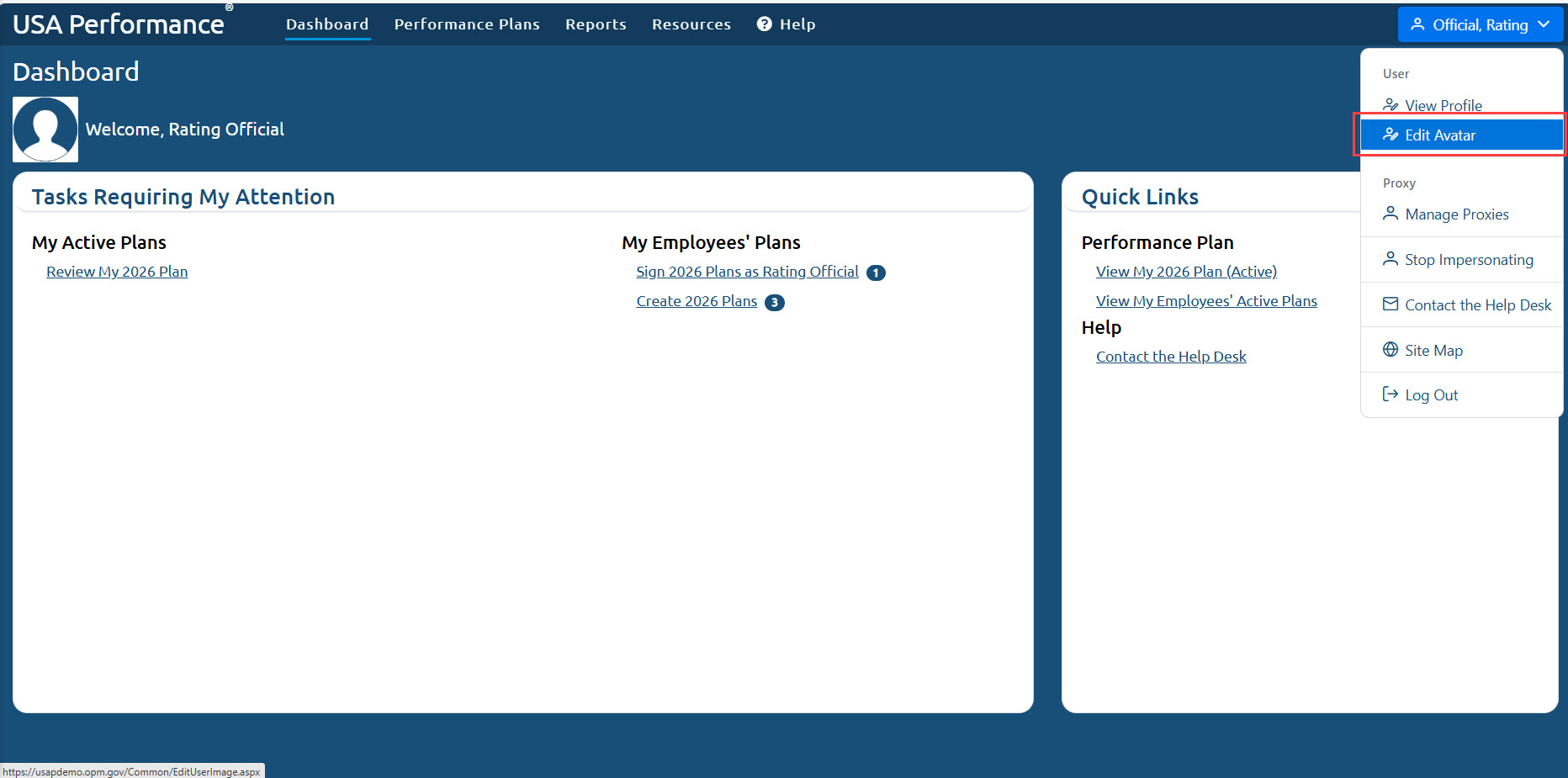This screenshot has width=1568, height=778.
Task: Click the Performance Plan heading
Action: [x=1157, y=242]
